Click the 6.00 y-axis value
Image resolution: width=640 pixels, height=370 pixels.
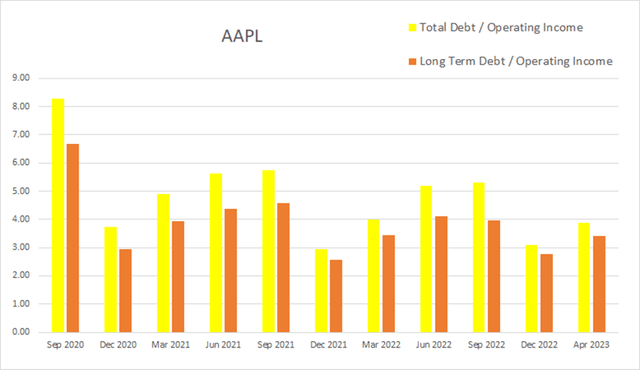pos(21,162)
